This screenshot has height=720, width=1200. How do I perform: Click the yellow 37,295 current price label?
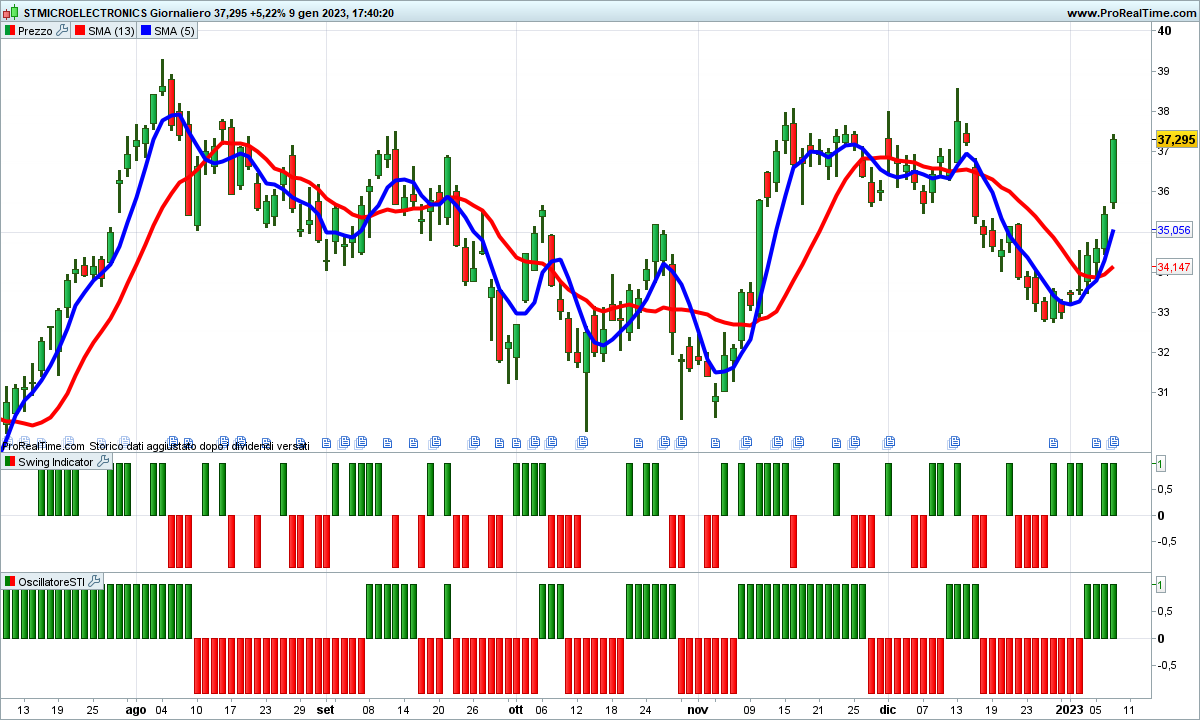pyautogui.click(x=1175, y=139)
